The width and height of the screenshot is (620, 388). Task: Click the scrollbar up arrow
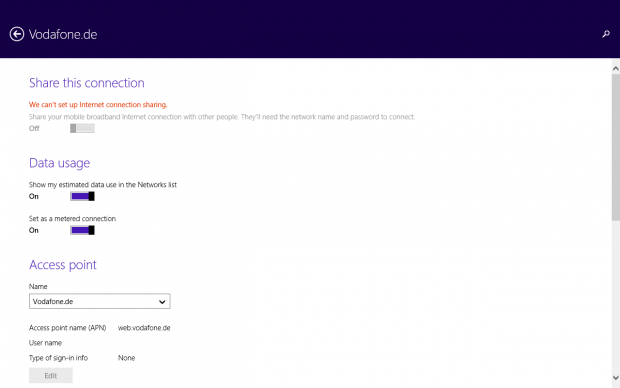coord(616,69)
